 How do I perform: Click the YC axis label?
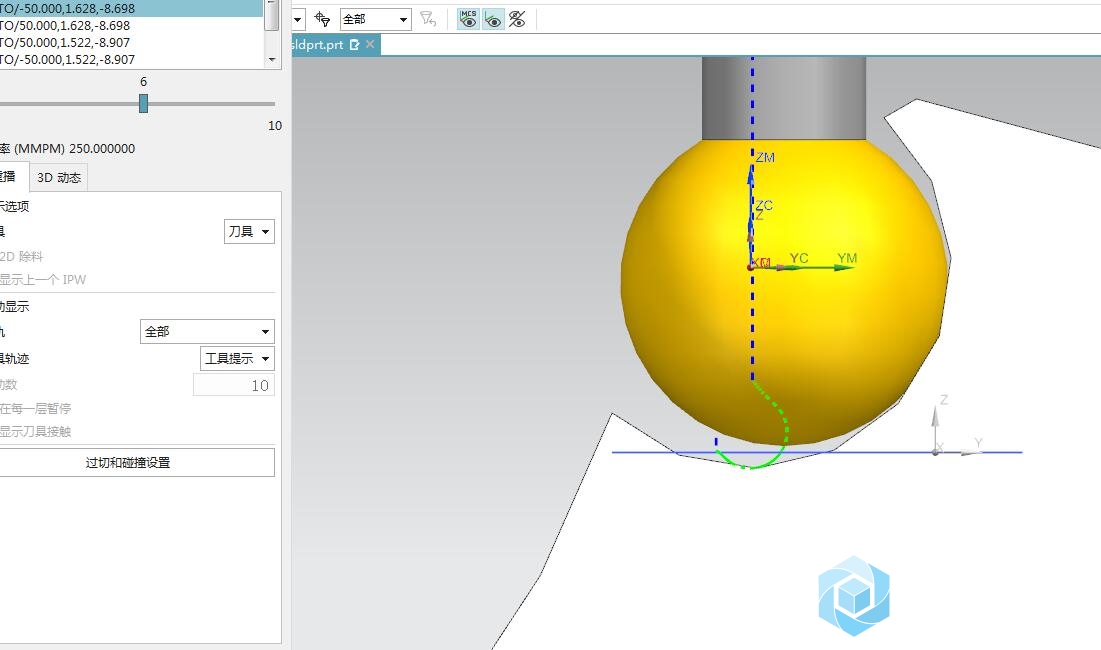coord(798,258)
